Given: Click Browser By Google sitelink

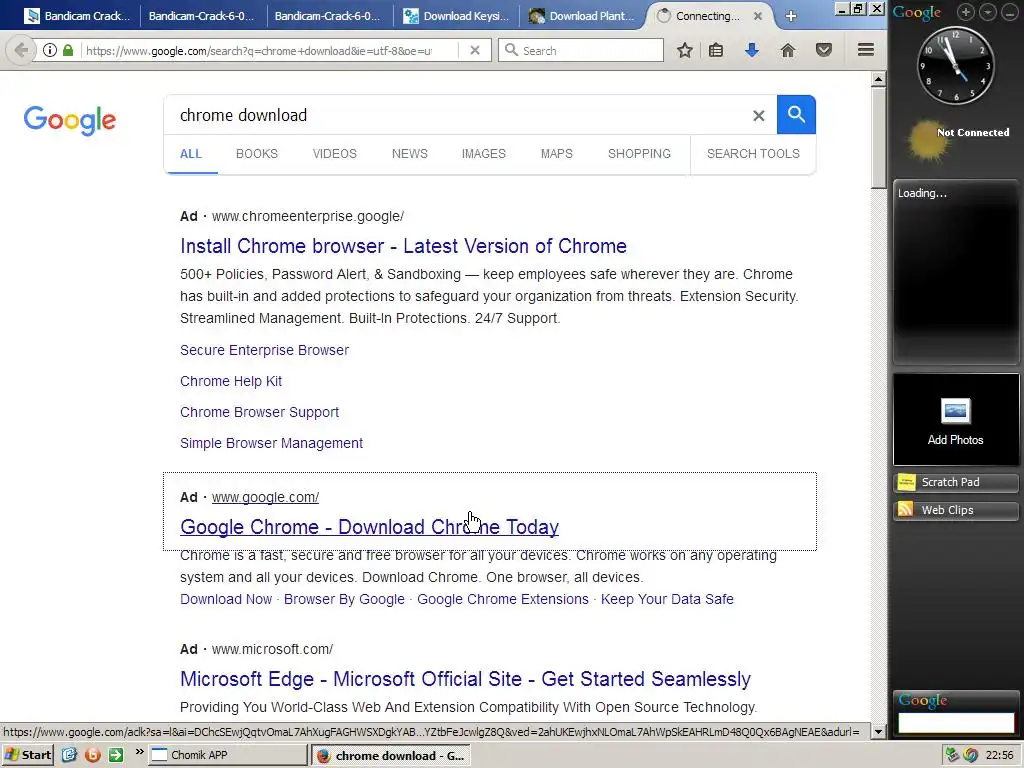Looking at the screenshot, I should pyautogui.click(x=344, y=599).
